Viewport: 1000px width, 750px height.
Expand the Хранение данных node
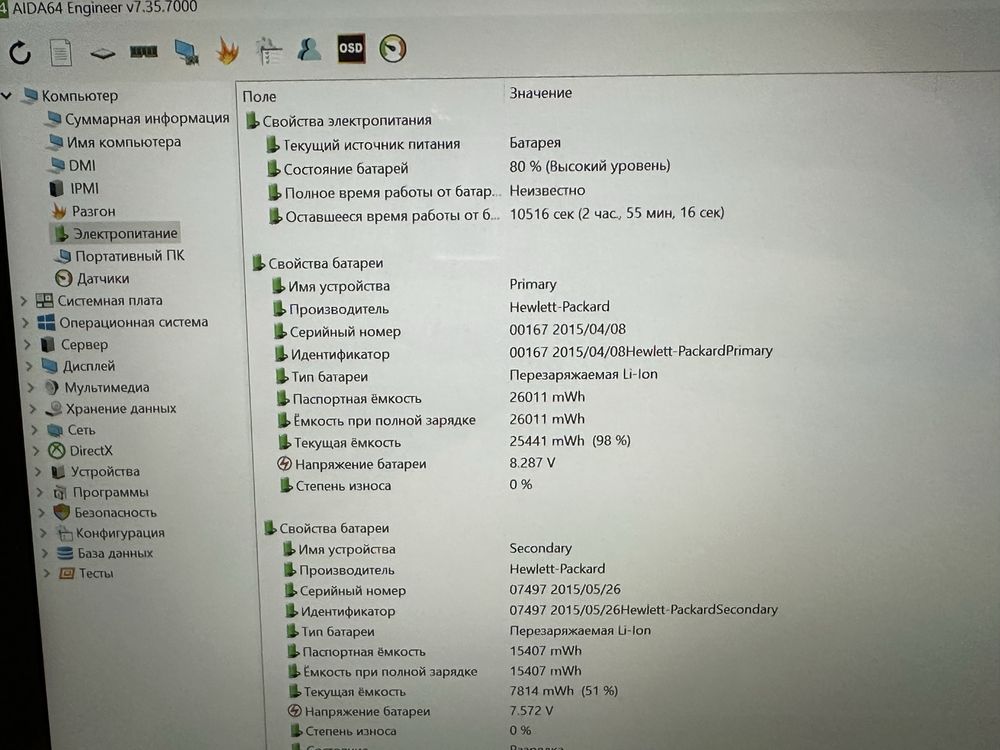pos(33,409)
